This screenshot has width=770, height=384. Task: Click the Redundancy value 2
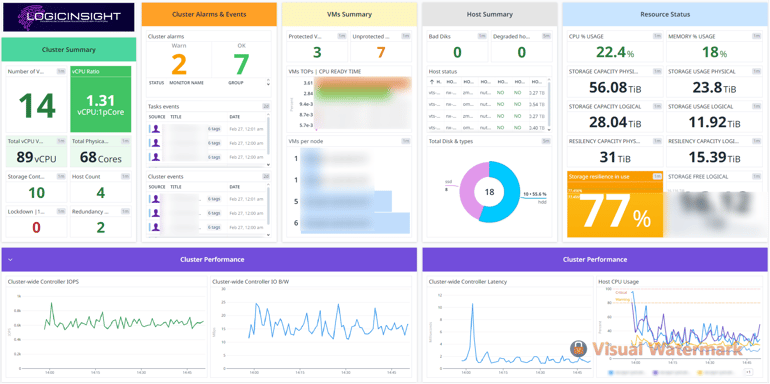pos(101,227)
